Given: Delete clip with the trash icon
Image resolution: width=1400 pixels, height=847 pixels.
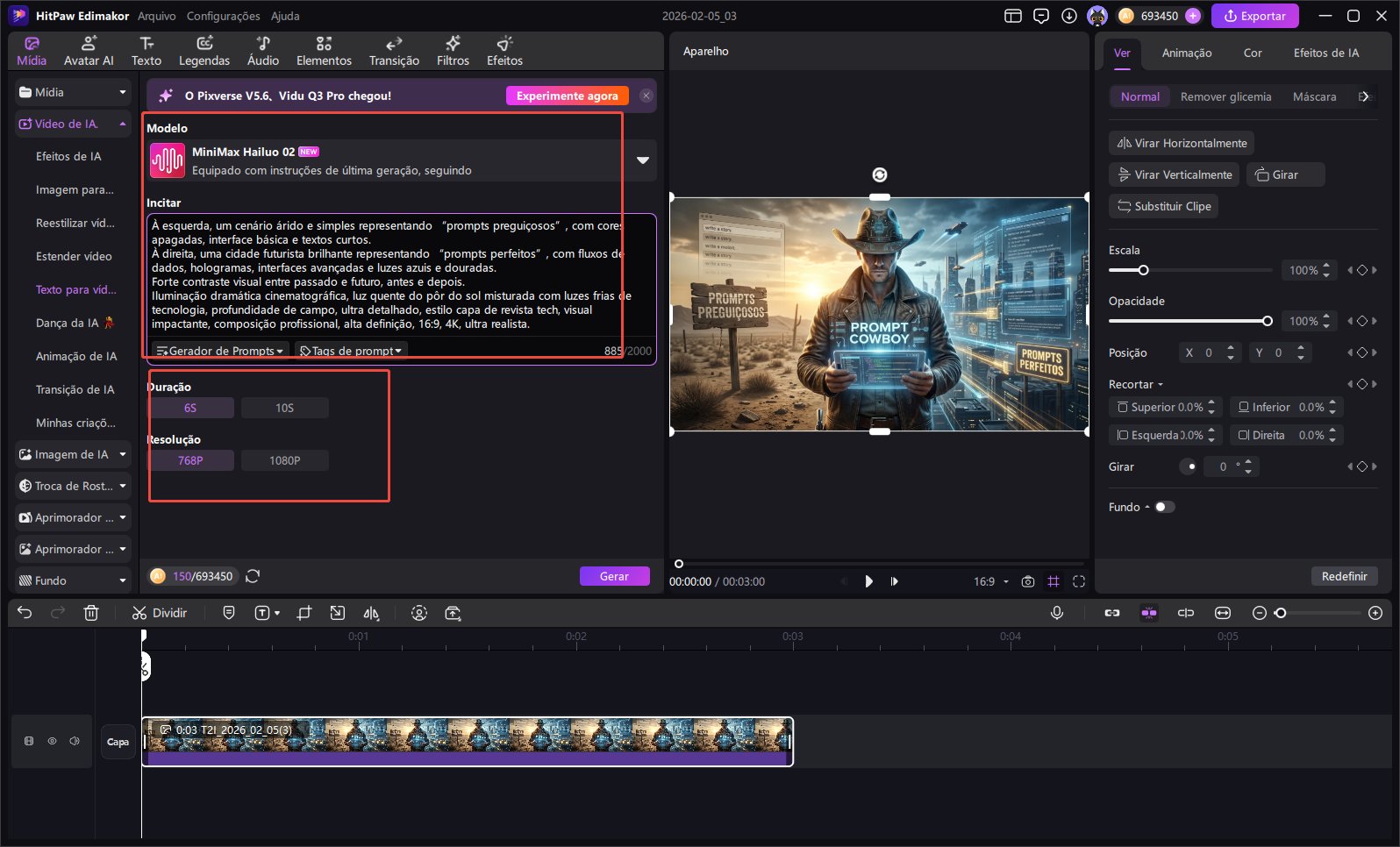Looking at the screenshot, I should [91, 613].
